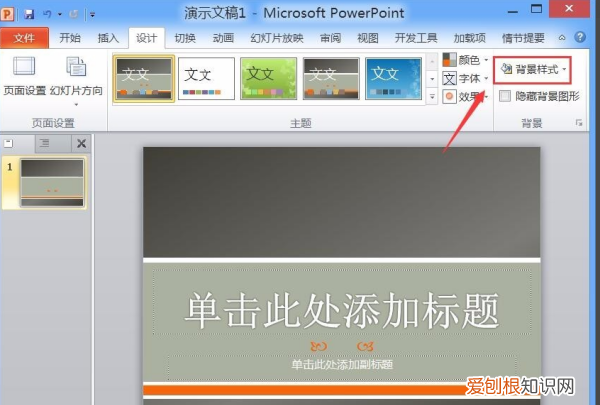This screenshot has width=600, height=405.
Task: Select the 设计 ribbon tab
Action: coord(147,38)
